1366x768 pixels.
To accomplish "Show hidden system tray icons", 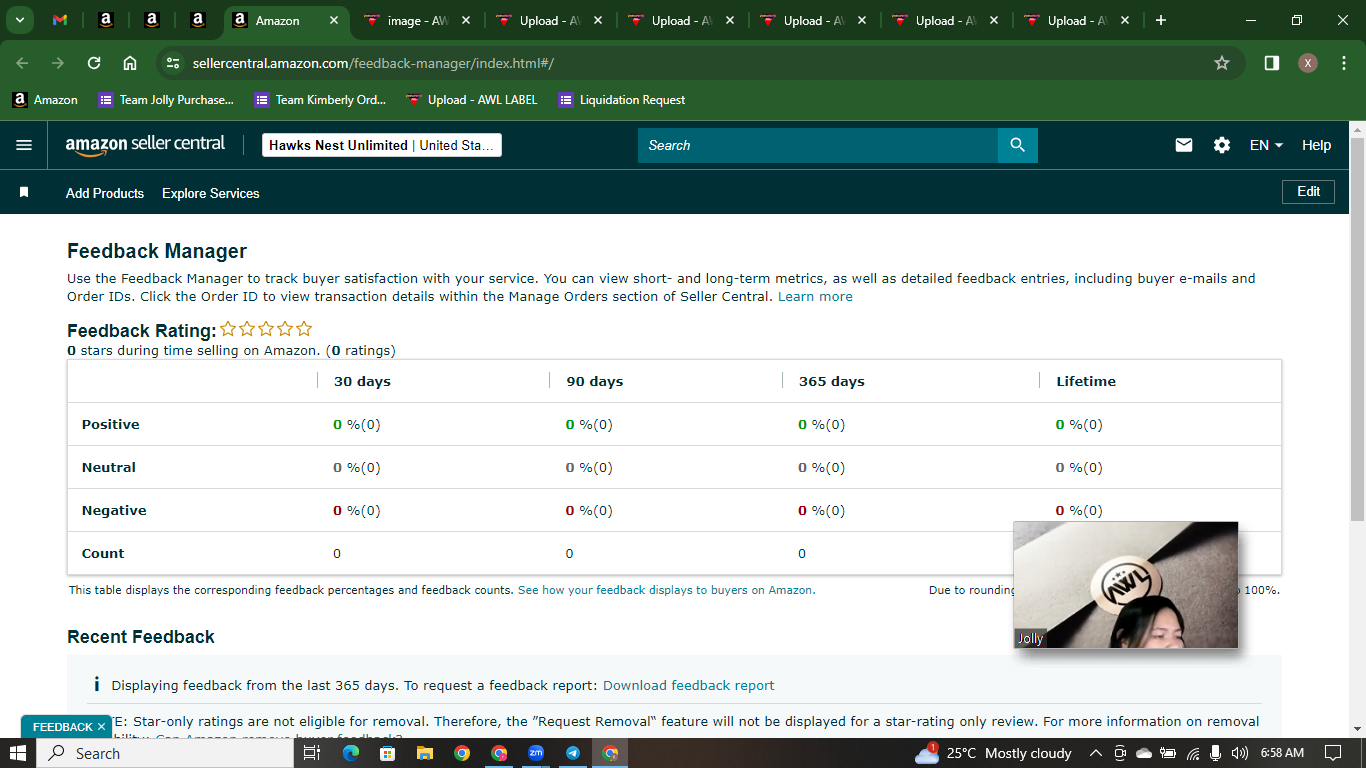I will click(1096, 753).
